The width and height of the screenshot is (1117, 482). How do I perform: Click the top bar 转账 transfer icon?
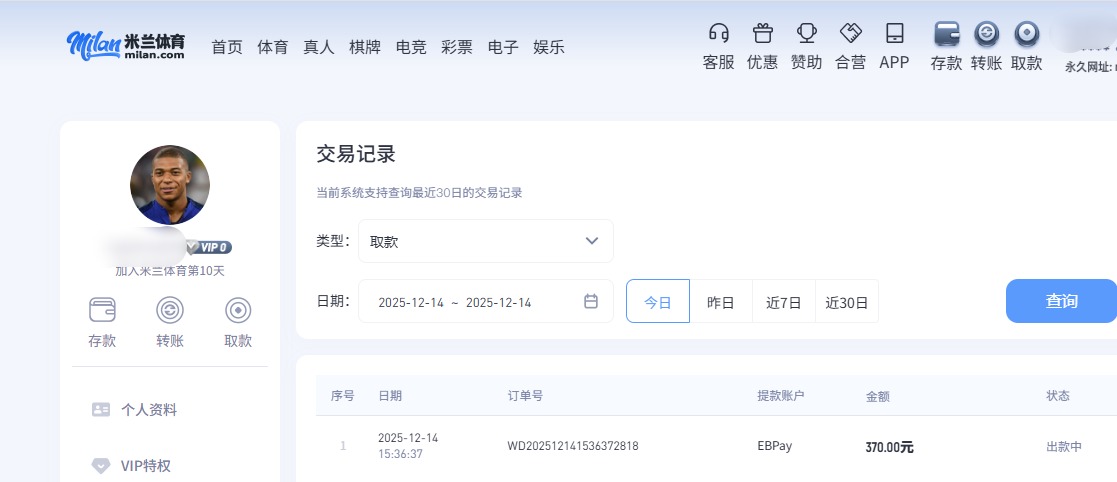click(987, 33)
